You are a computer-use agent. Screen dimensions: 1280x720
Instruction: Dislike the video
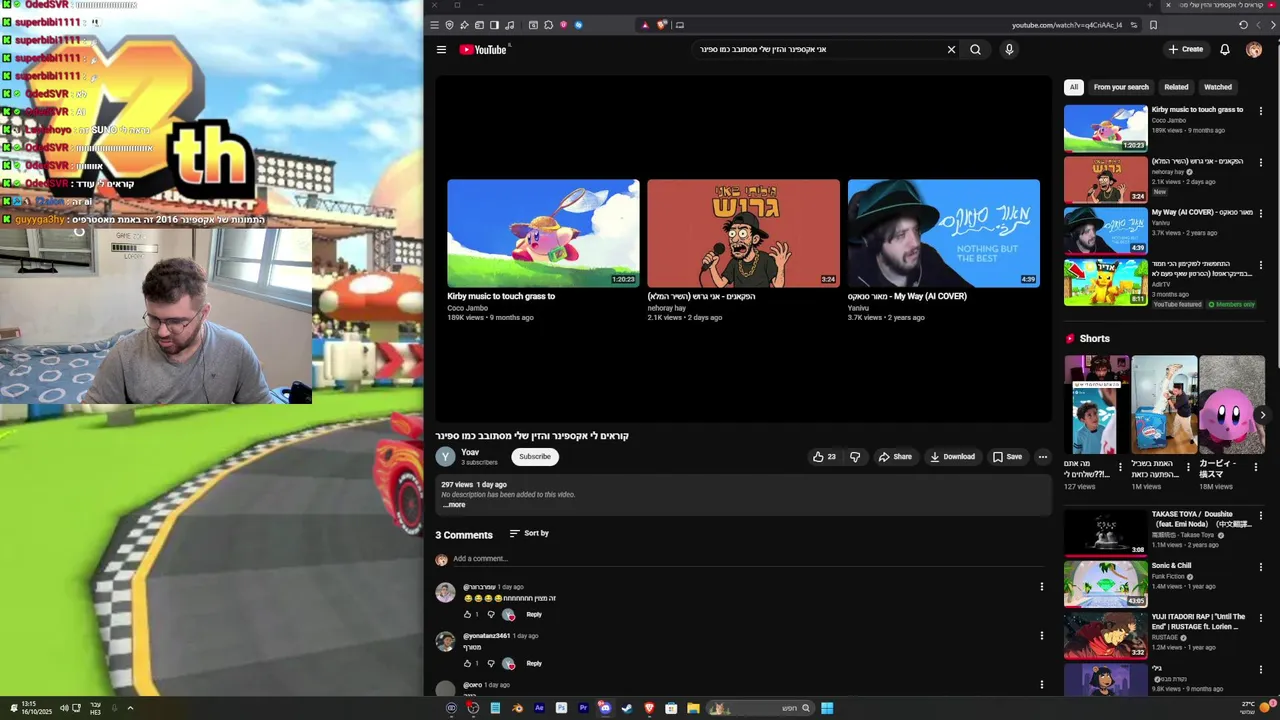tap(855, 457)
